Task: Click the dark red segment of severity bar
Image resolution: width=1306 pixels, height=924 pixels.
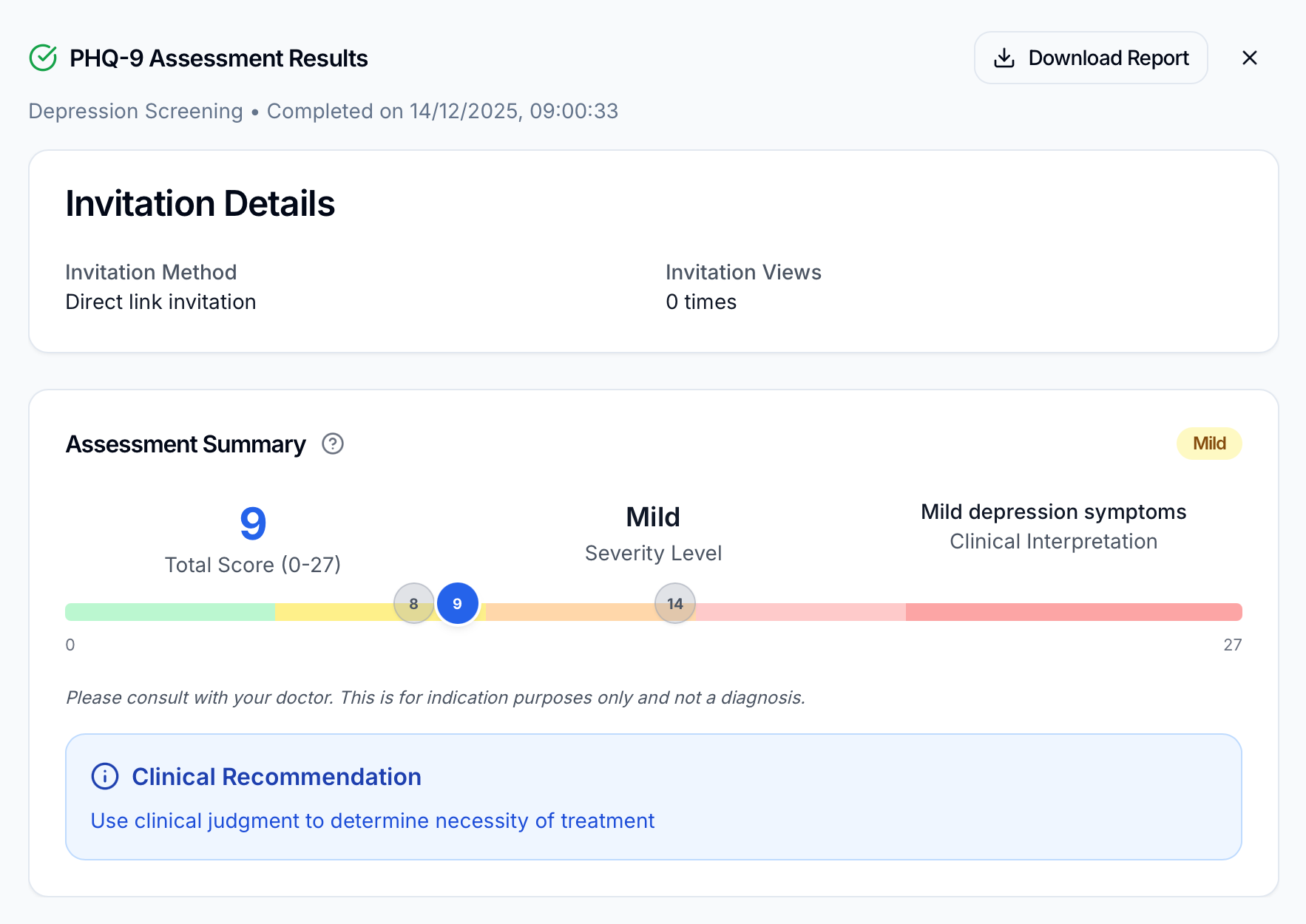Action: pyautogui.click(x=1072, y=612)
